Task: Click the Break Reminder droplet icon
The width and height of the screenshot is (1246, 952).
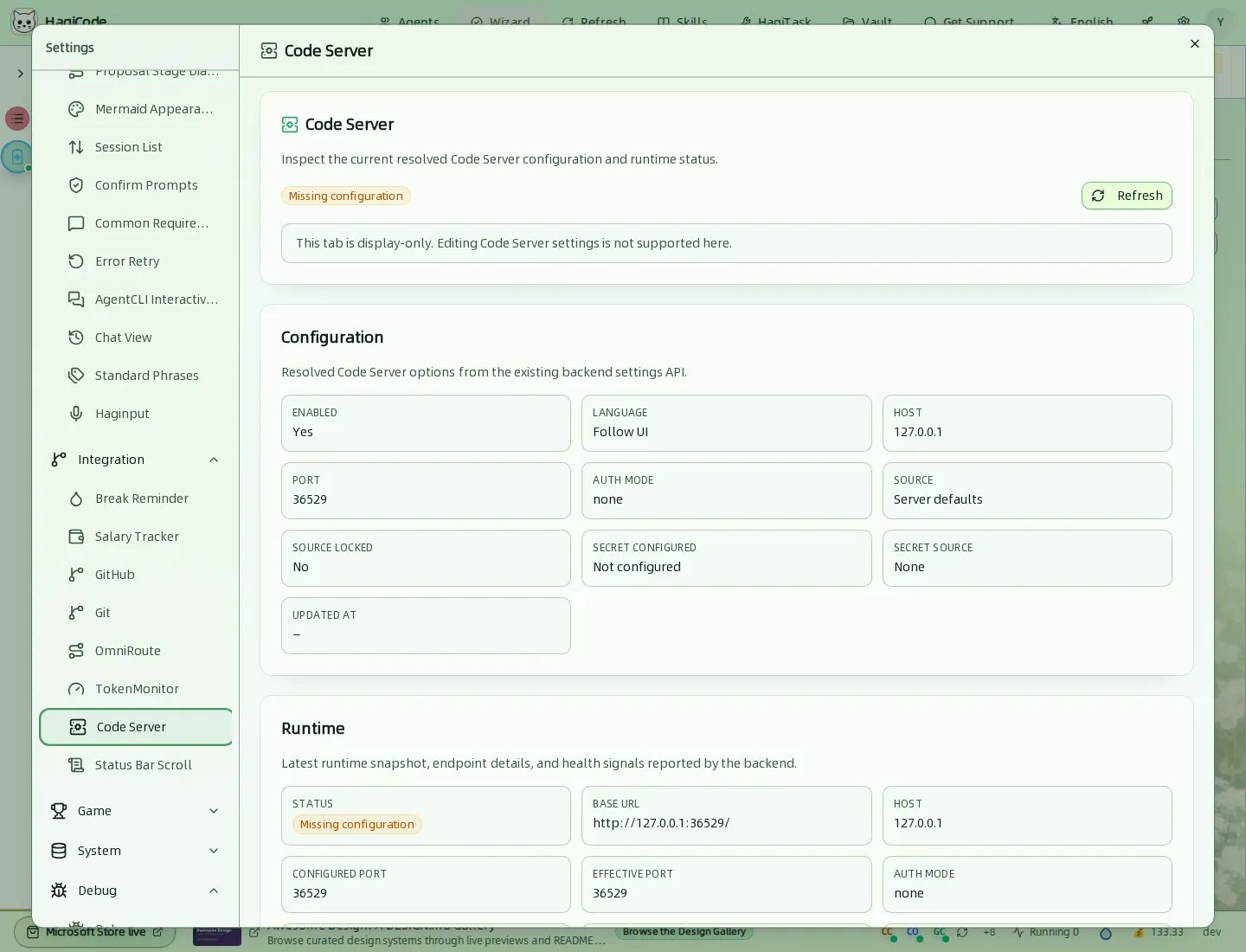Action: pos(76,499)
